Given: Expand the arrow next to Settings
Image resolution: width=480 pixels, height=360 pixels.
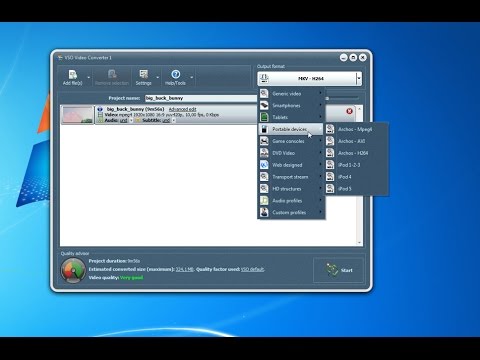Looking at the screenshot, I should point(158,78).
